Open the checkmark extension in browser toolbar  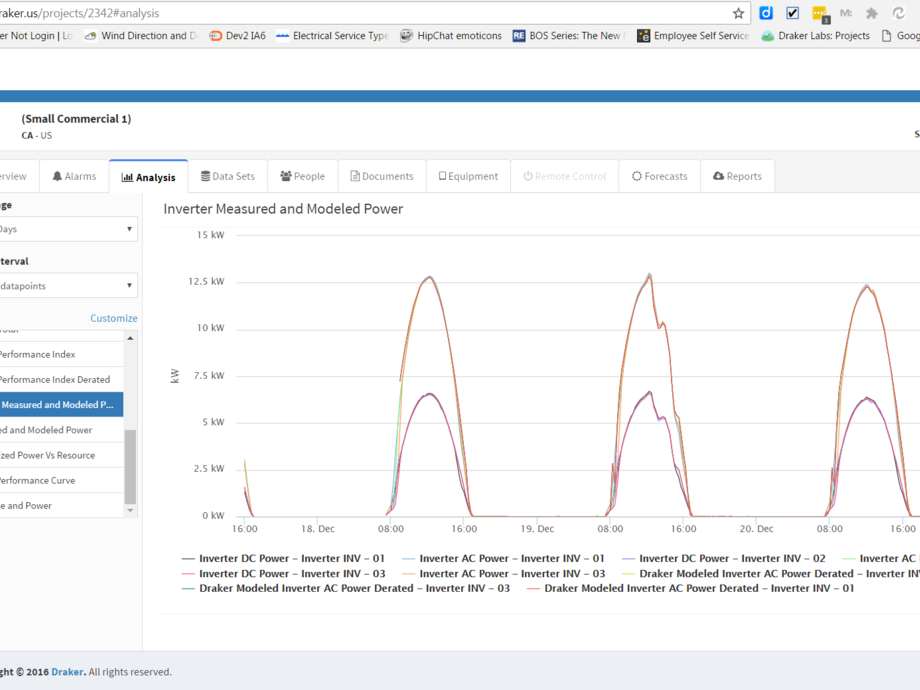[x=793, y=13]
